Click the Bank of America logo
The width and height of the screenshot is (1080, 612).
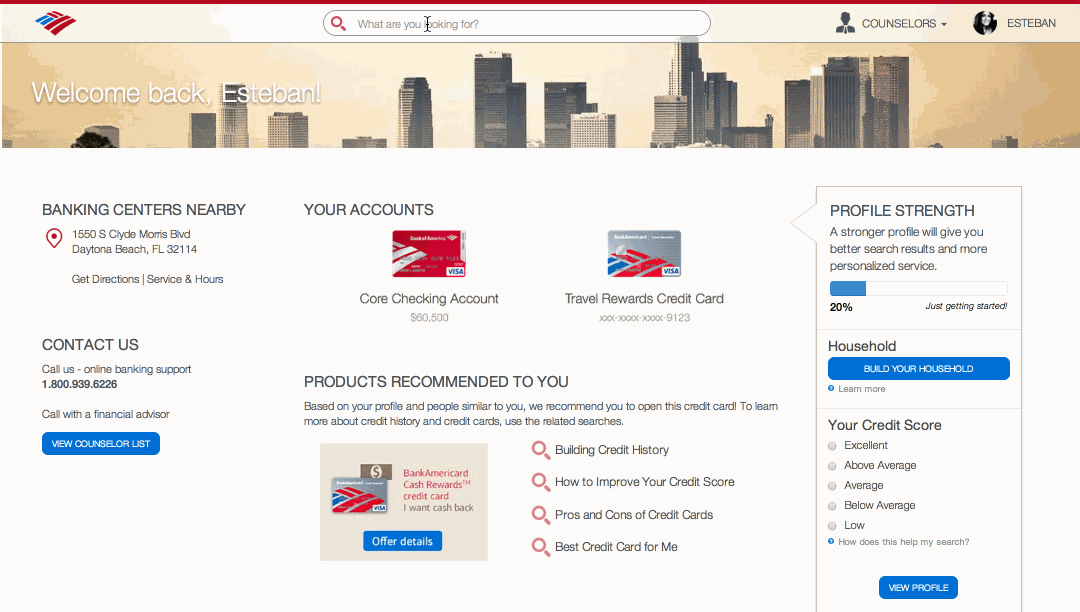pyautogui.click(x=55, y=23)
